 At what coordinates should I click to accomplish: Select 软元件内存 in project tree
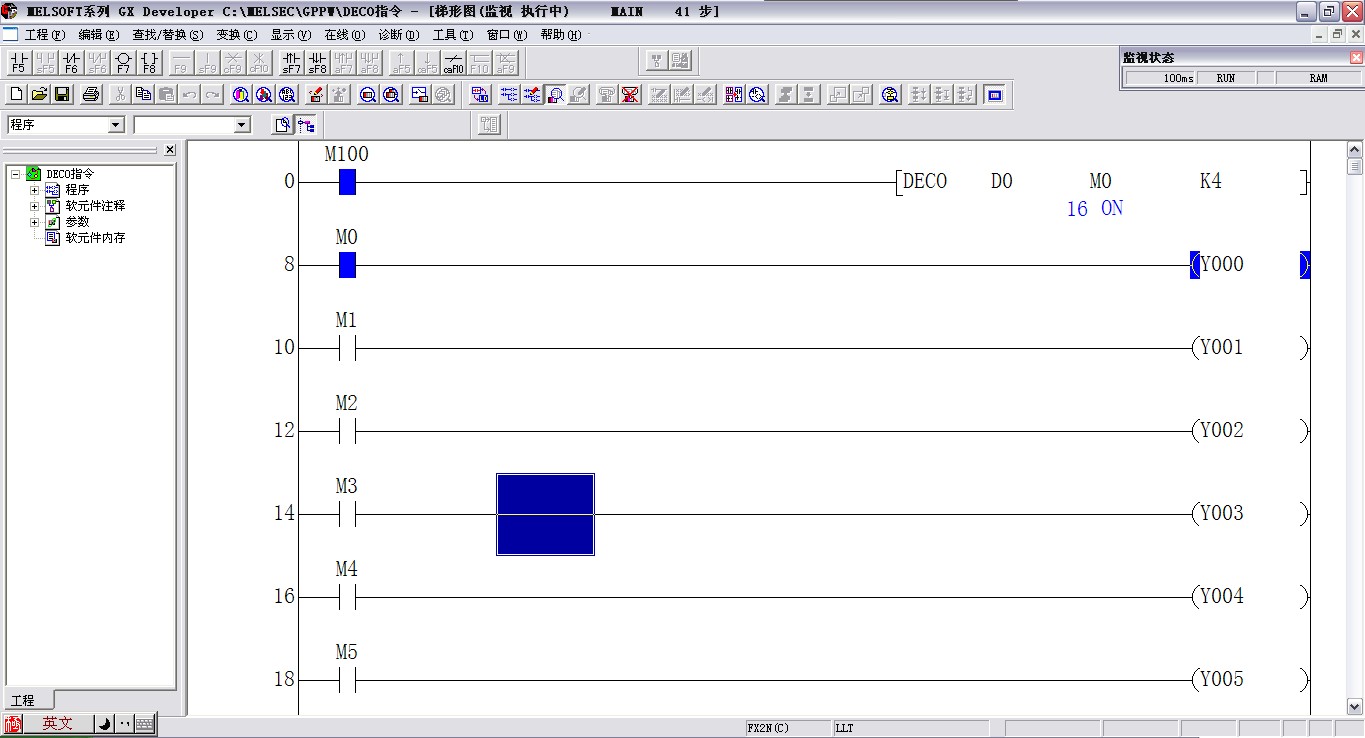click(95, 238)
